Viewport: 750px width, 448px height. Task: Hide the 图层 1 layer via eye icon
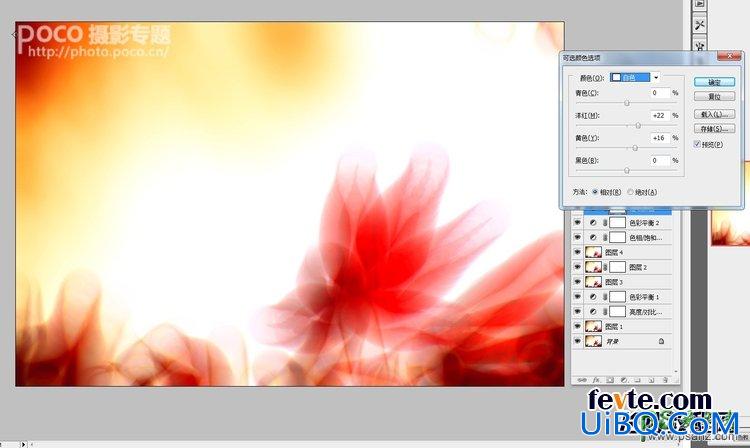[x=577, y=327]
